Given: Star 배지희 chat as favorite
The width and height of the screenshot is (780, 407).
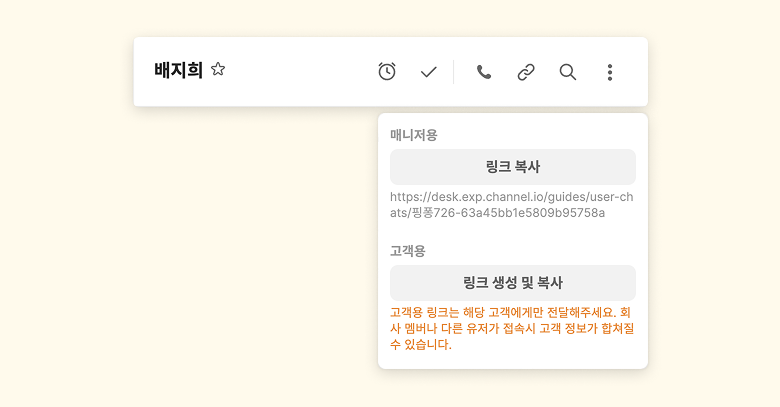Looking at the screenshot, I should 218,70.
